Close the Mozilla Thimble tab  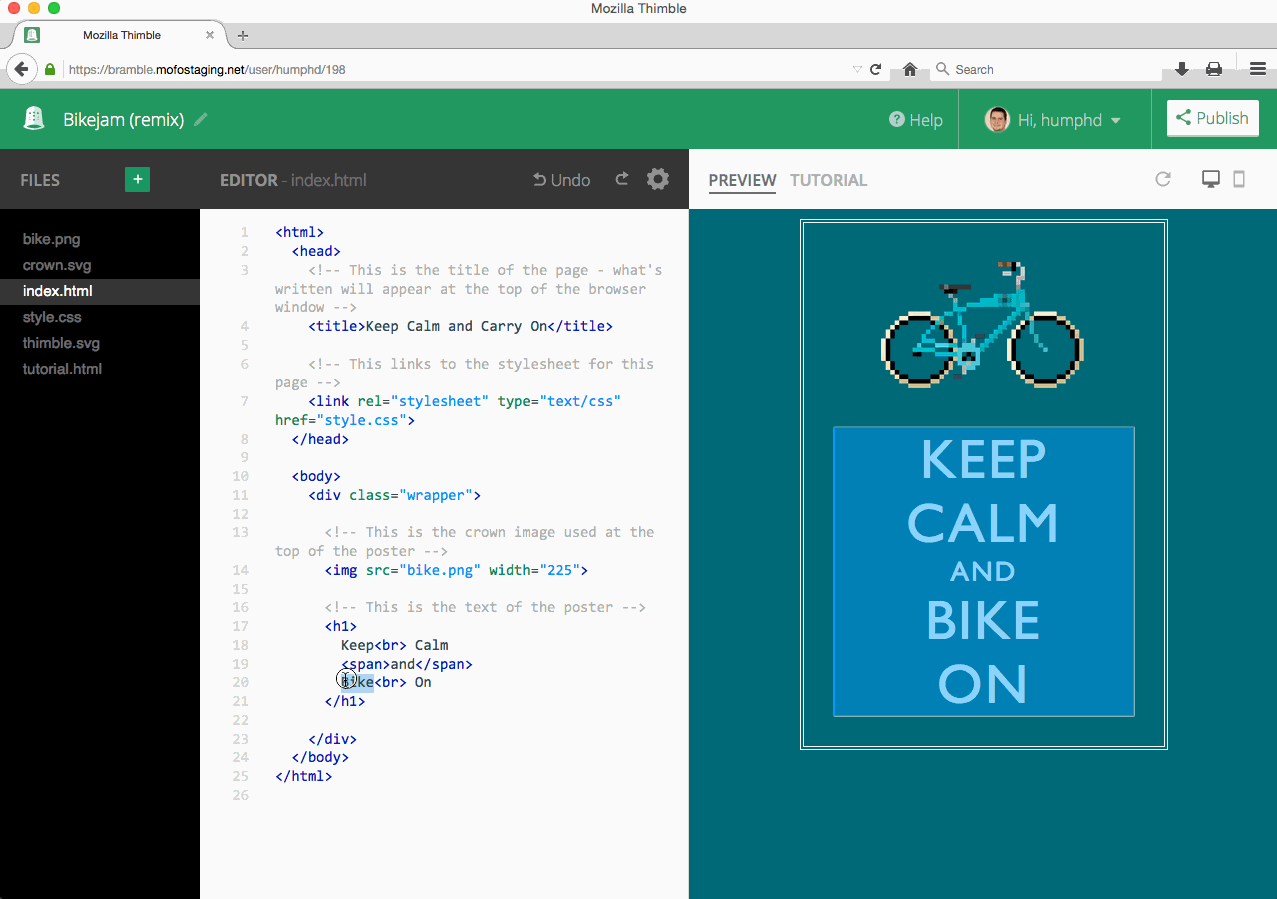click(210, 35)
